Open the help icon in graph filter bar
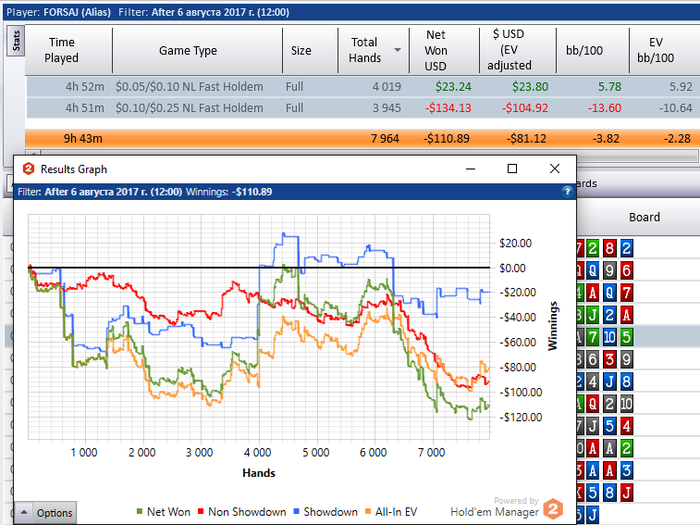Viewport: 700px width, 525px height. pyautogui.click(x=567, y=192)
